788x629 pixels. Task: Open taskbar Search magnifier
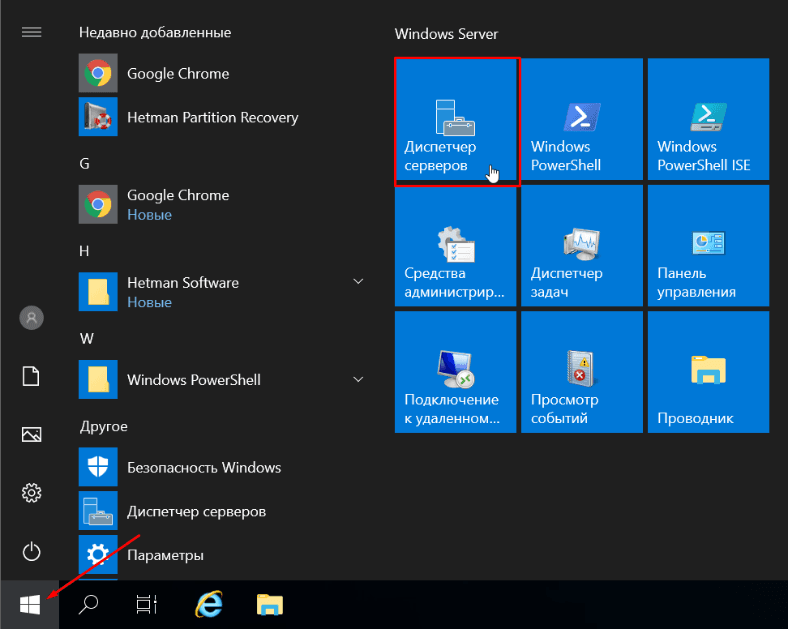(88, 604)
